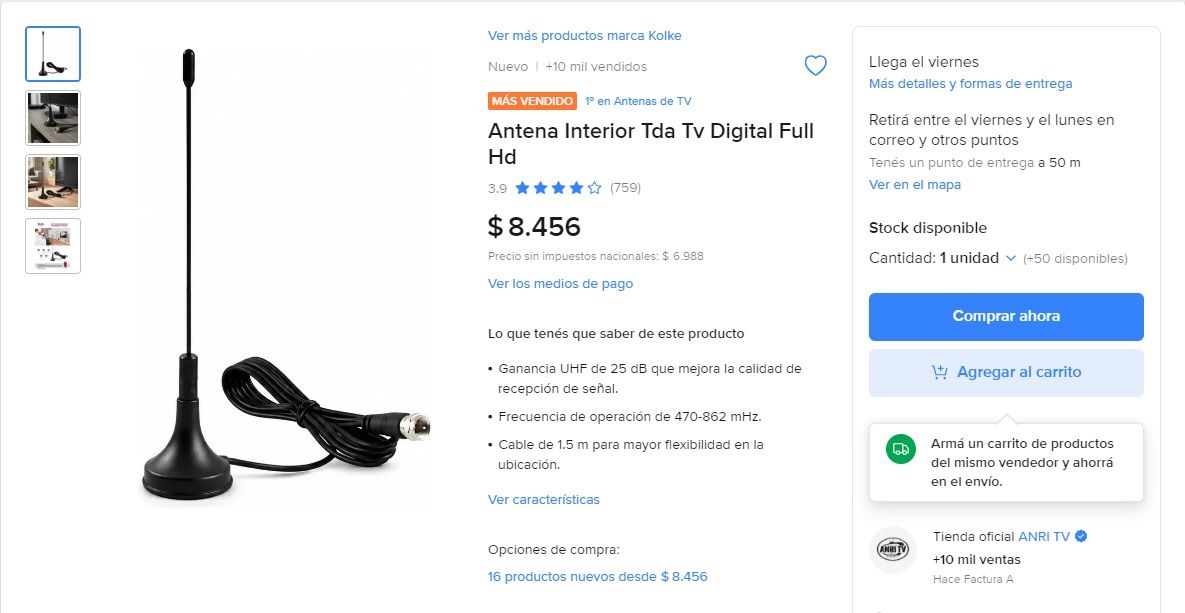Select the second thumbnail with TV on desk
The image size is (1185, 613).
coord(53,118)
